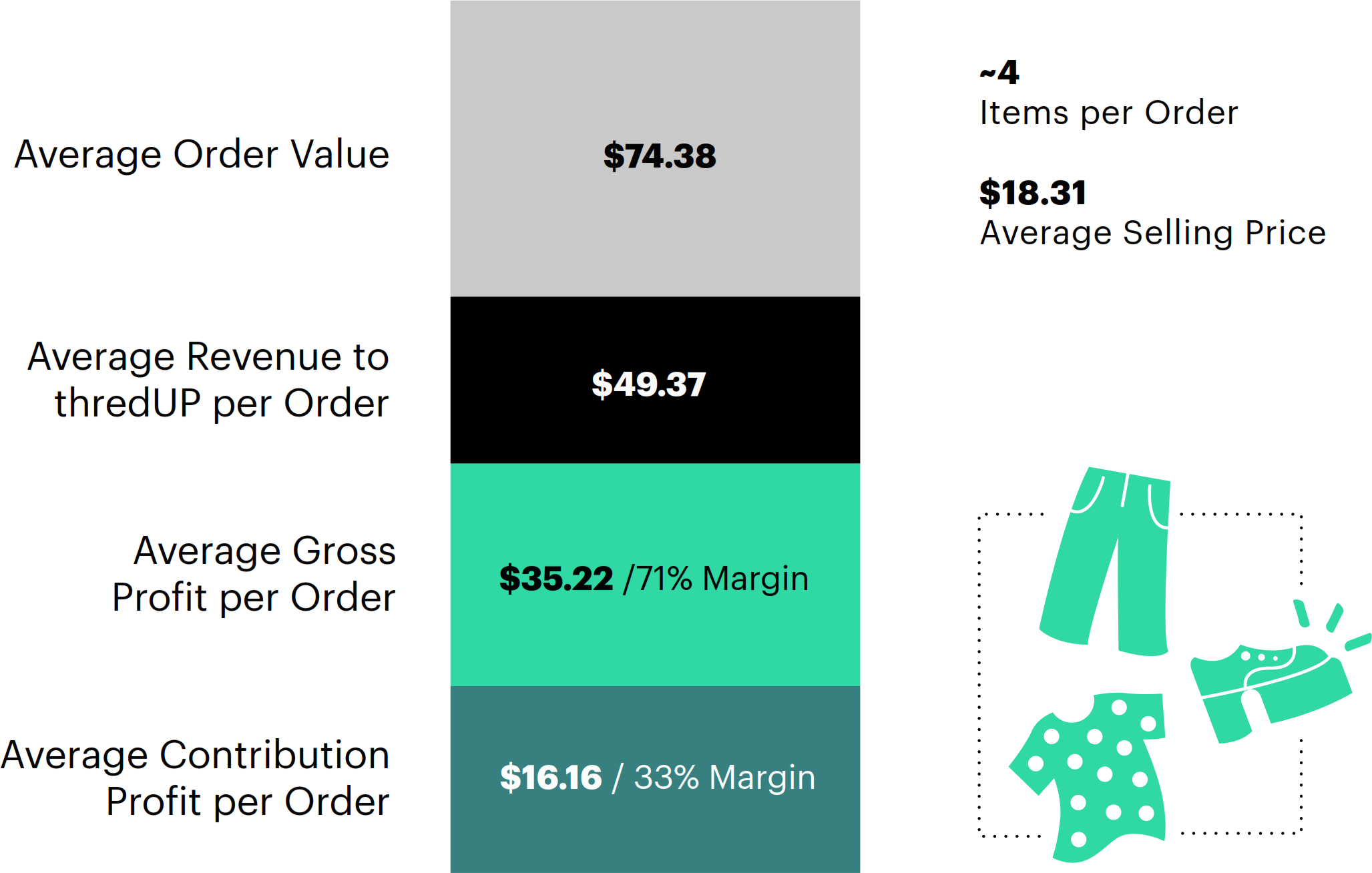The image size is (1372, 873).
Task: Select the Items per Order text
Action: click(x=1108, y=113)
